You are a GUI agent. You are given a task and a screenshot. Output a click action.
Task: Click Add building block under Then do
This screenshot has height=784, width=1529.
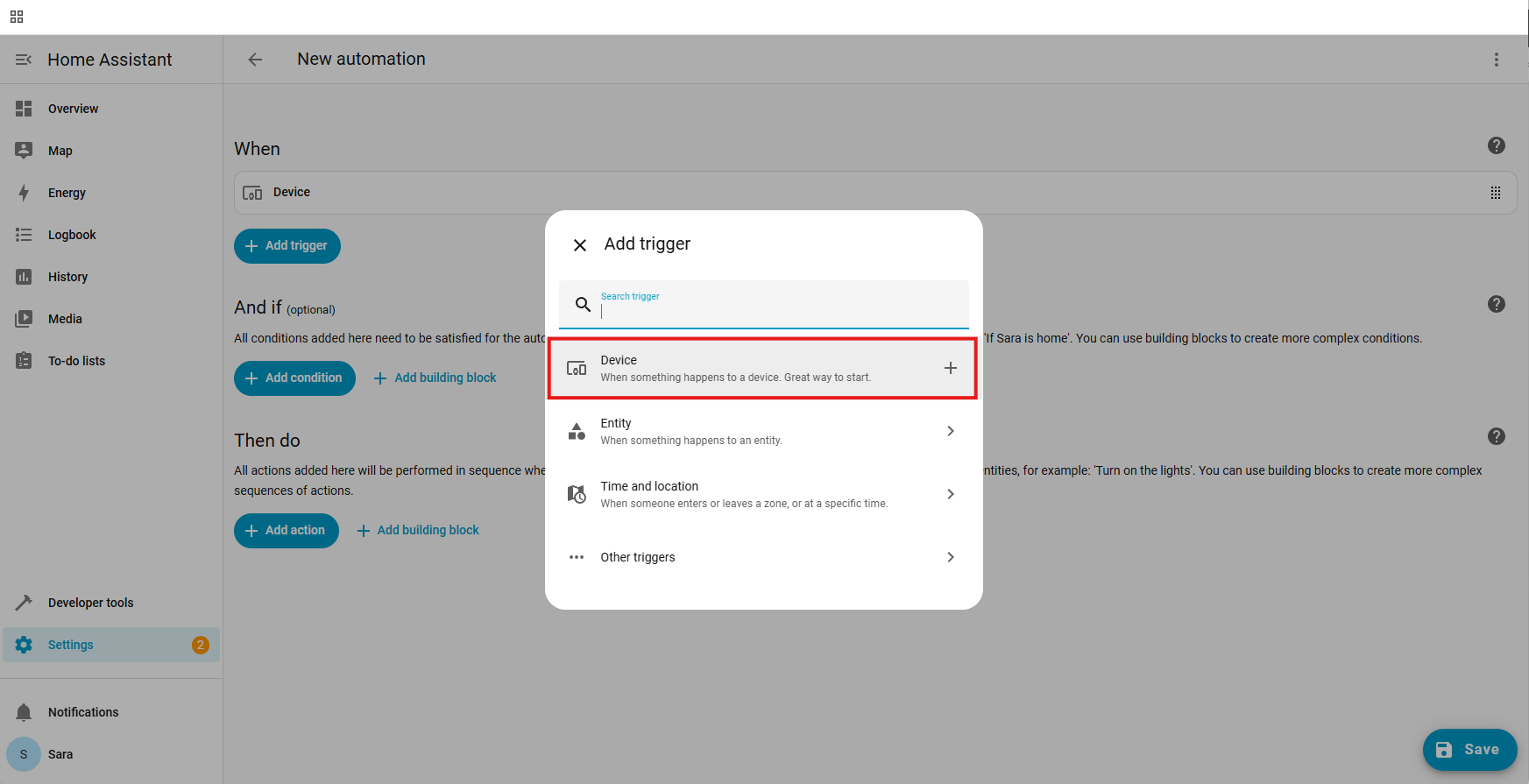click(x=419, y=531)
